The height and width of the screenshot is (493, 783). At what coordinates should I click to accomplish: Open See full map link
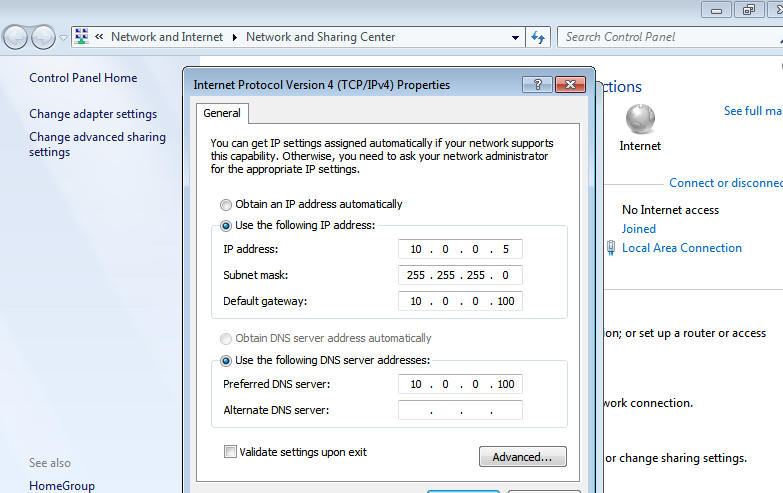(753, 111)
